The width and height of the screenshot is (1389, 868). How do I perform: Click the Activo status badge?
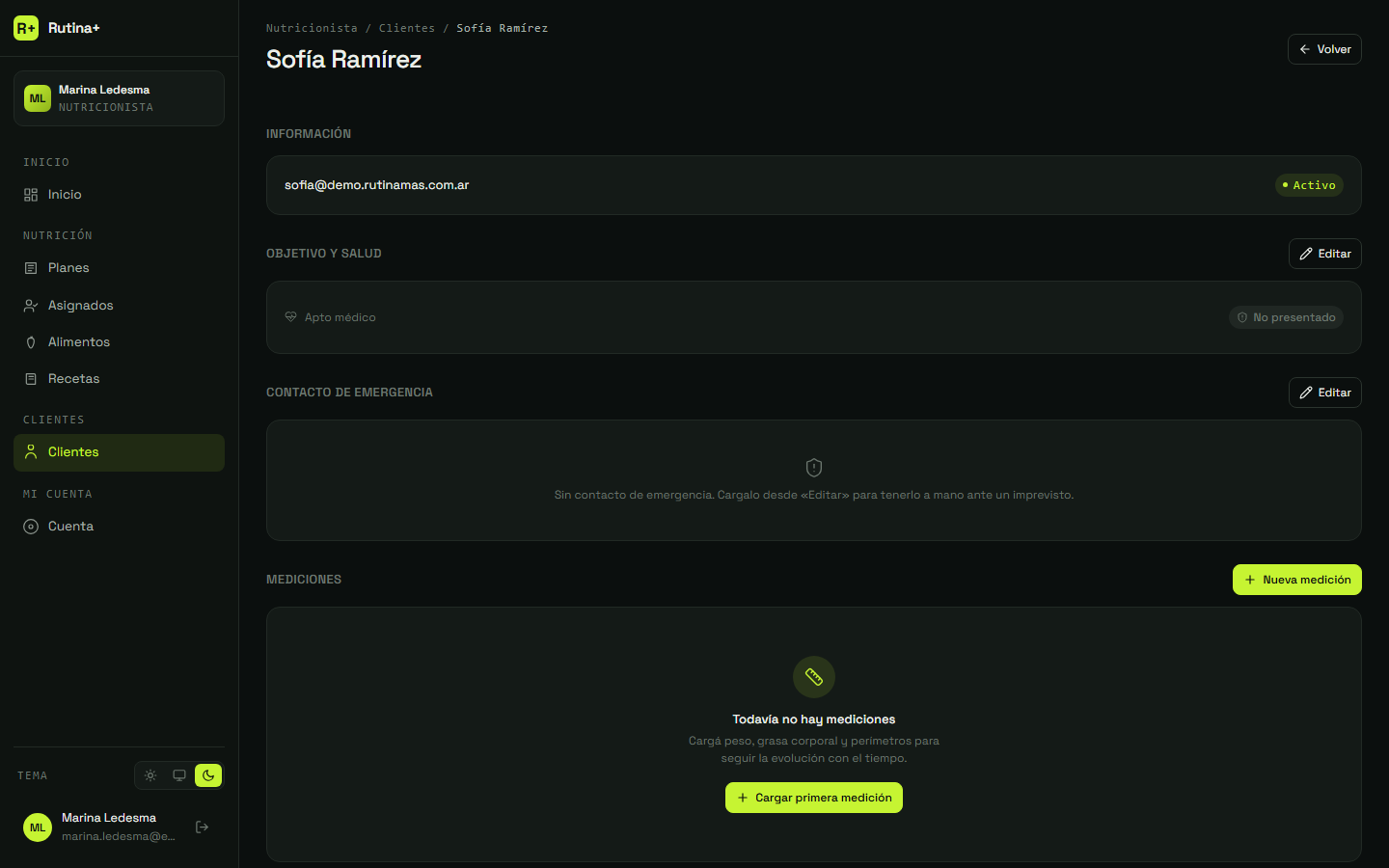(x=1309, y=185)
